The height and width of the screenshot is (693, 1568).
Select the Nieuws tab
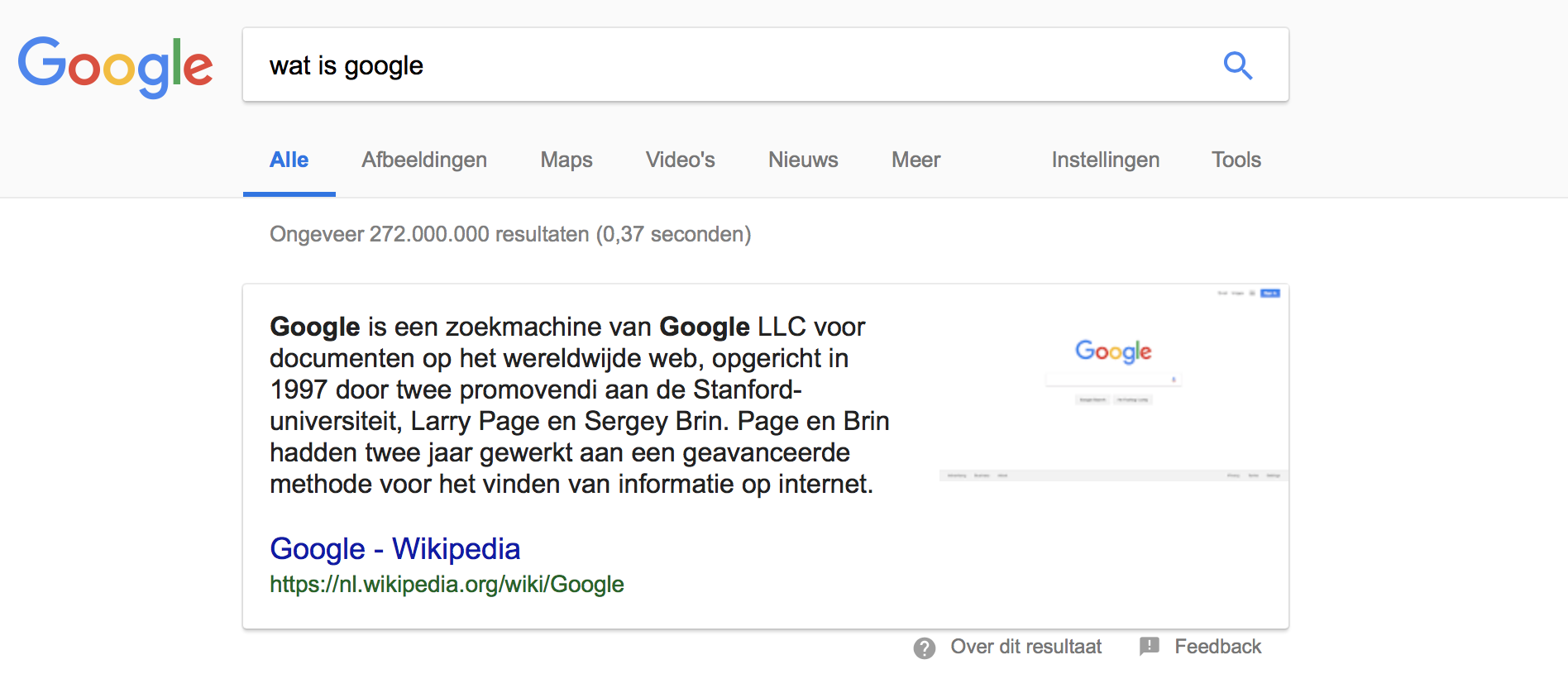[803, 160]
